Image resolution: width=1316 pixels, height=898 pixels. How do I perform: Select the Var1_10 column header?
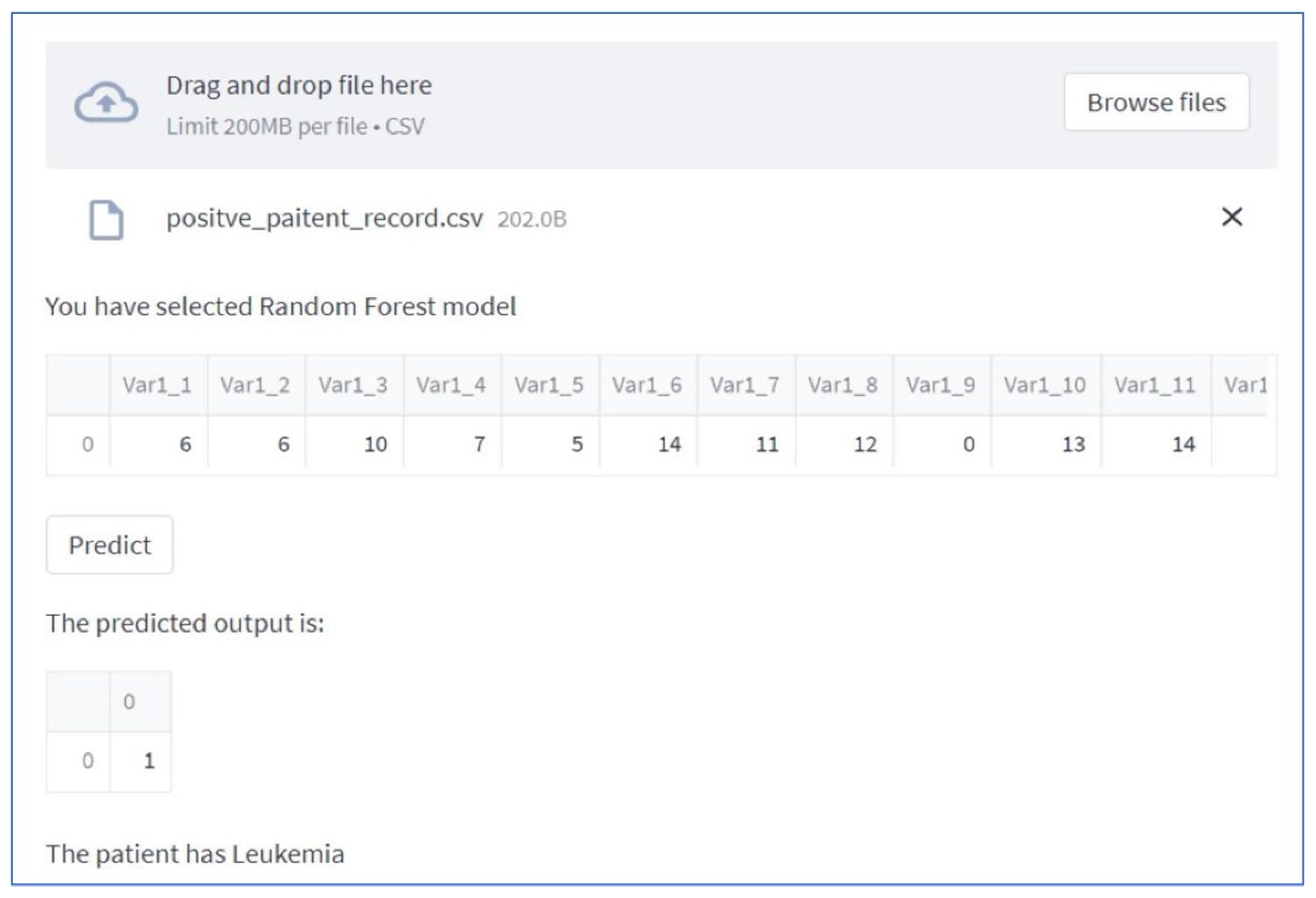1045,385
